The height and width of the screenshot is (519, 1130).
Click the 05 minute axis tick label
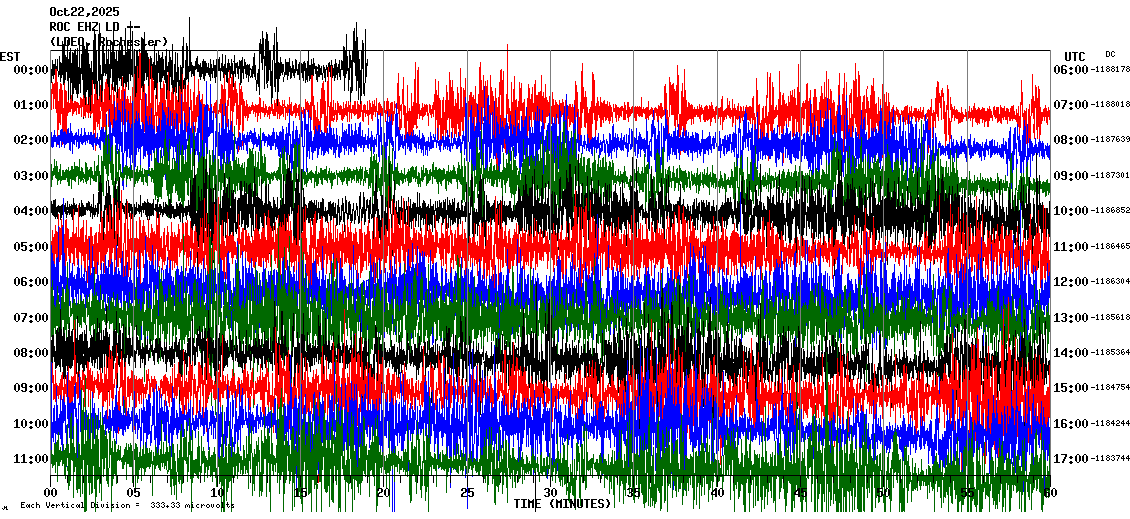coord(133,493)
